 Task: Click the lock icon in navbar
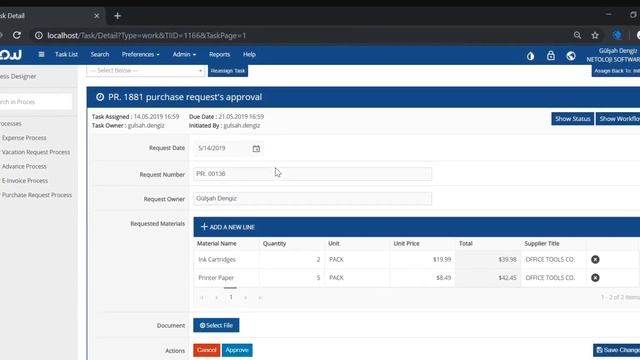[551, 56]
